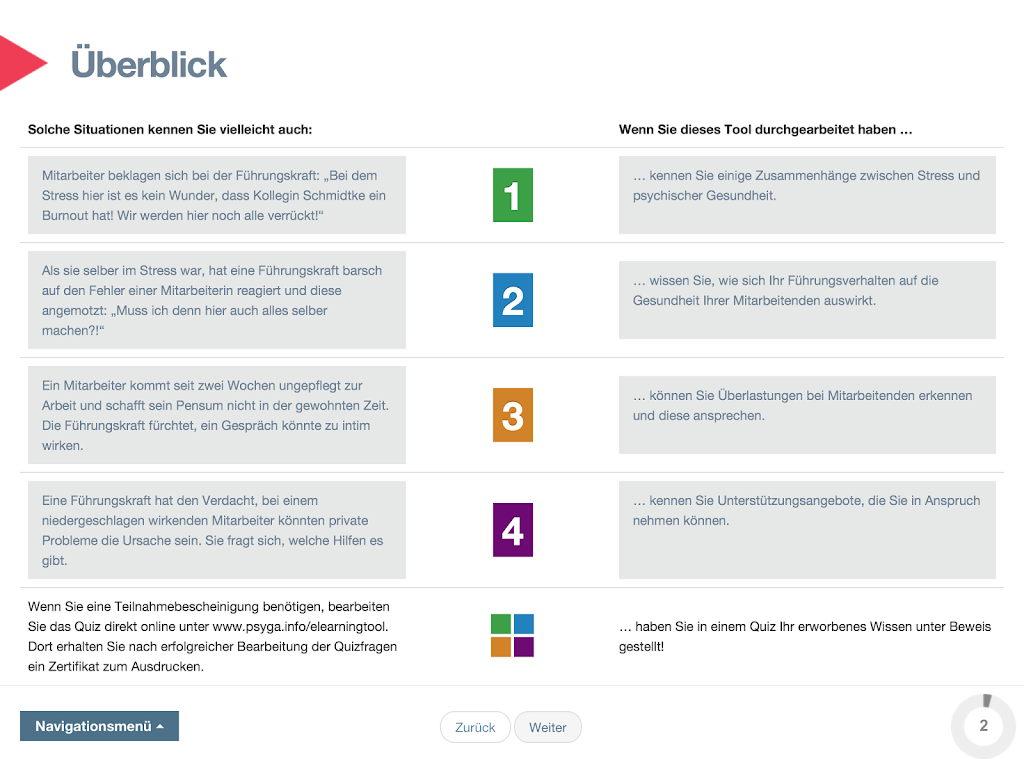Click the red arrow beside Überblick

pos(22,63)
